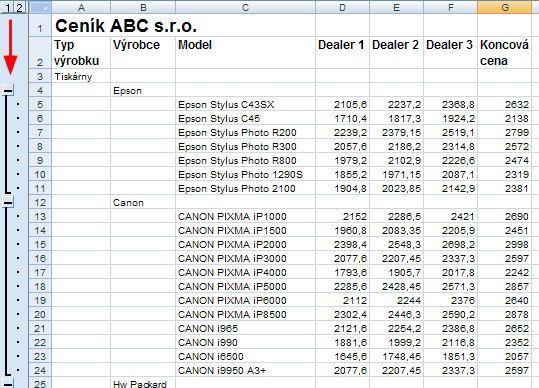Click the 'Dealer 1' header cell
This screenshot has height=388, width=539.
pyautogui.click(x=342, y=53)
